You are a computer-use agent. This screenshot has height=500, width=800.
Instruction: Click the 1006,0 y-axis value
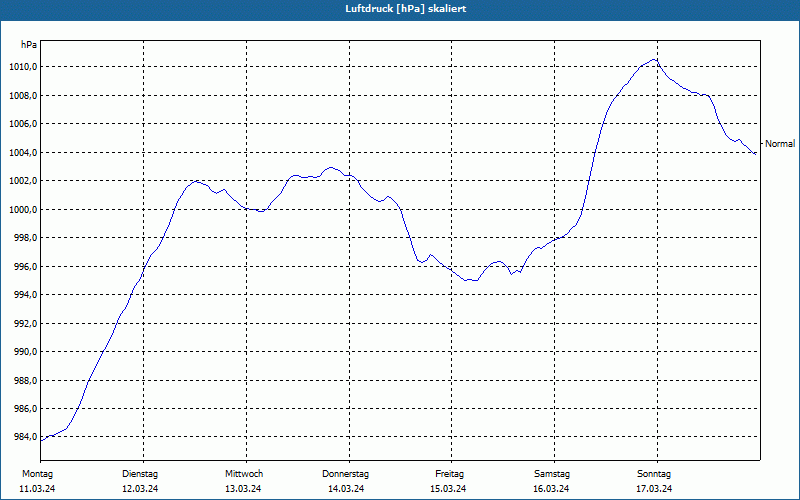click(x=21, y=124)
